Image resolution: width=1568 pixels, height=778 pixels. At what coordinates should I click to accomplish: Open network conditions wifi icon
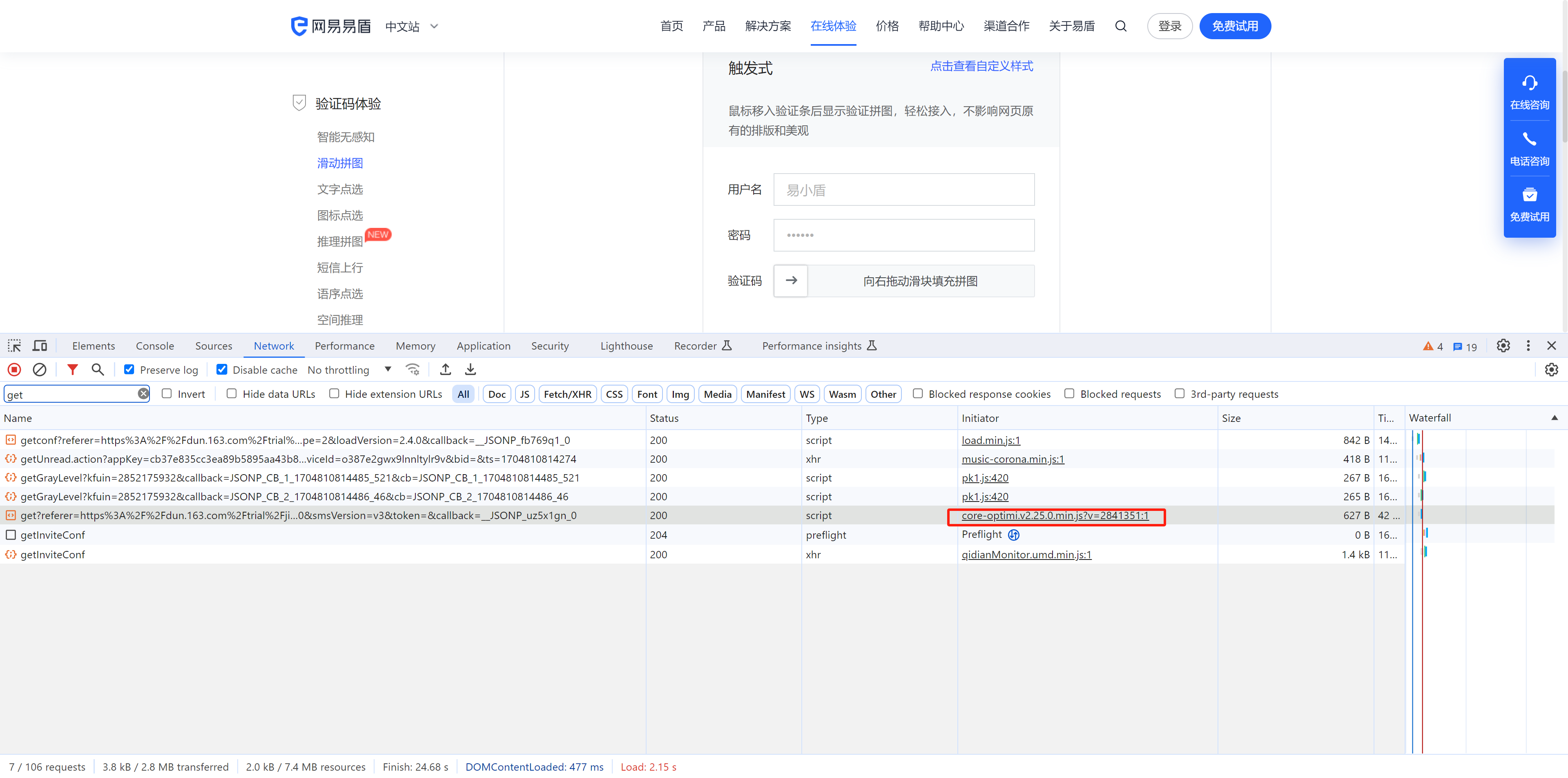pyautogui.click(x=413, y=370)
